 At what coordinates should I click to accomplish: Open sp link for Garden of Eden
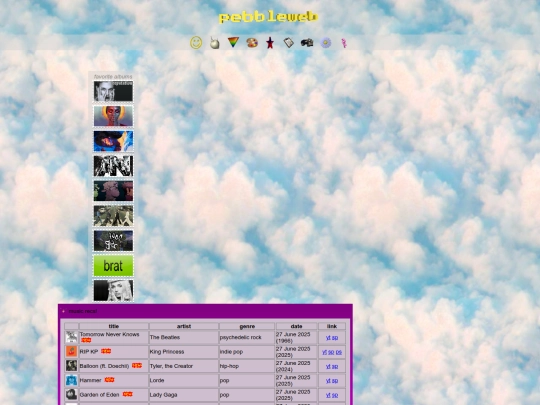[x=335, y=395]
